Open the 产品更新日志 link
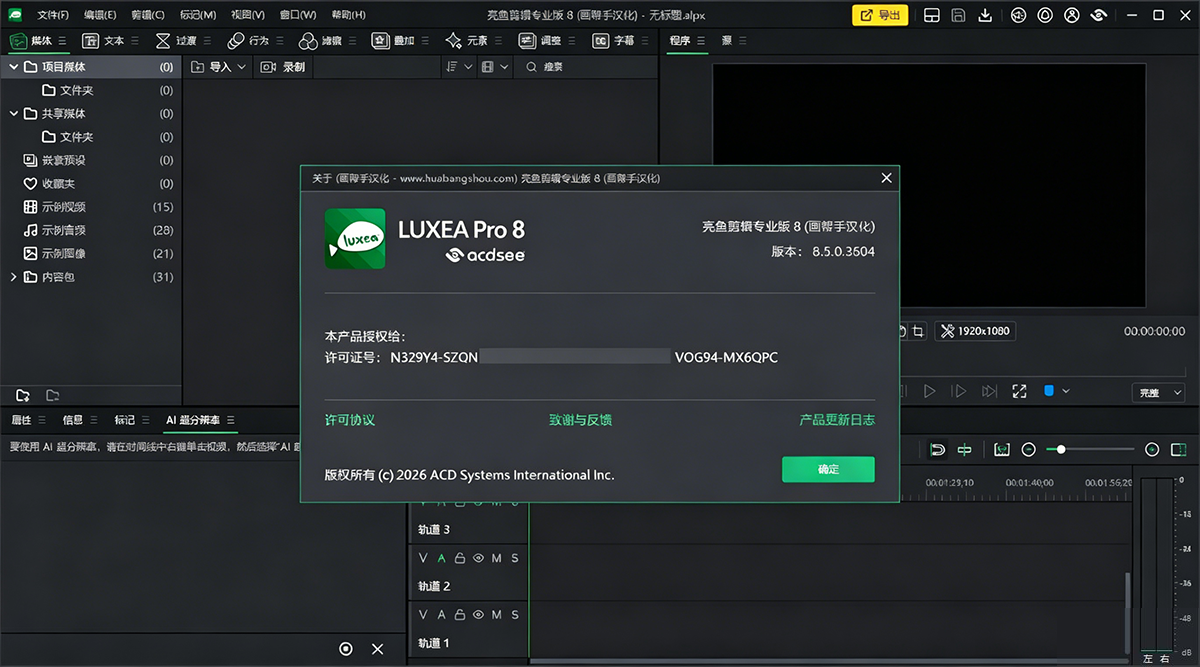This screenshot has width=1200, height=667. pos(837,420)
